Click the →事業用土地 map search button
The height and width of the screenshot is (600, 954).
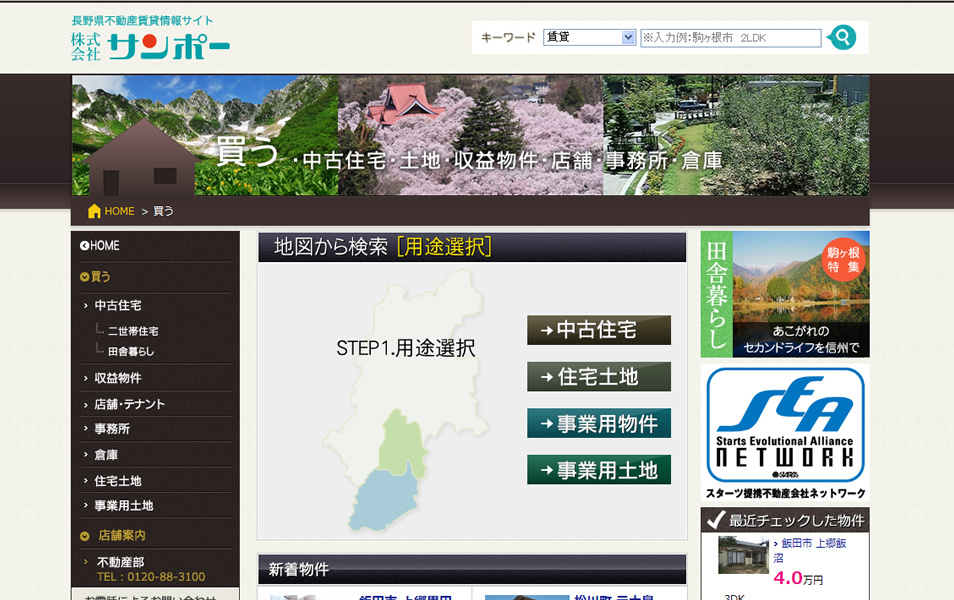coord(599,470)
